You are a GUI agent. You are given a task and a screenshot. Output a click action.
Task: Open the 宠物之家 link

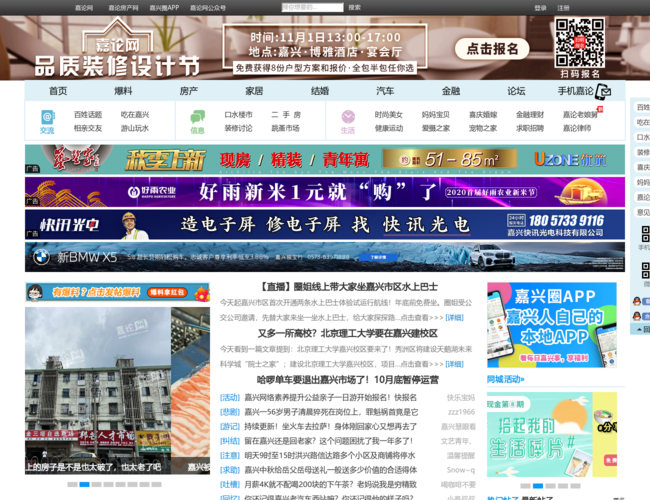click(x=483, y=128)
